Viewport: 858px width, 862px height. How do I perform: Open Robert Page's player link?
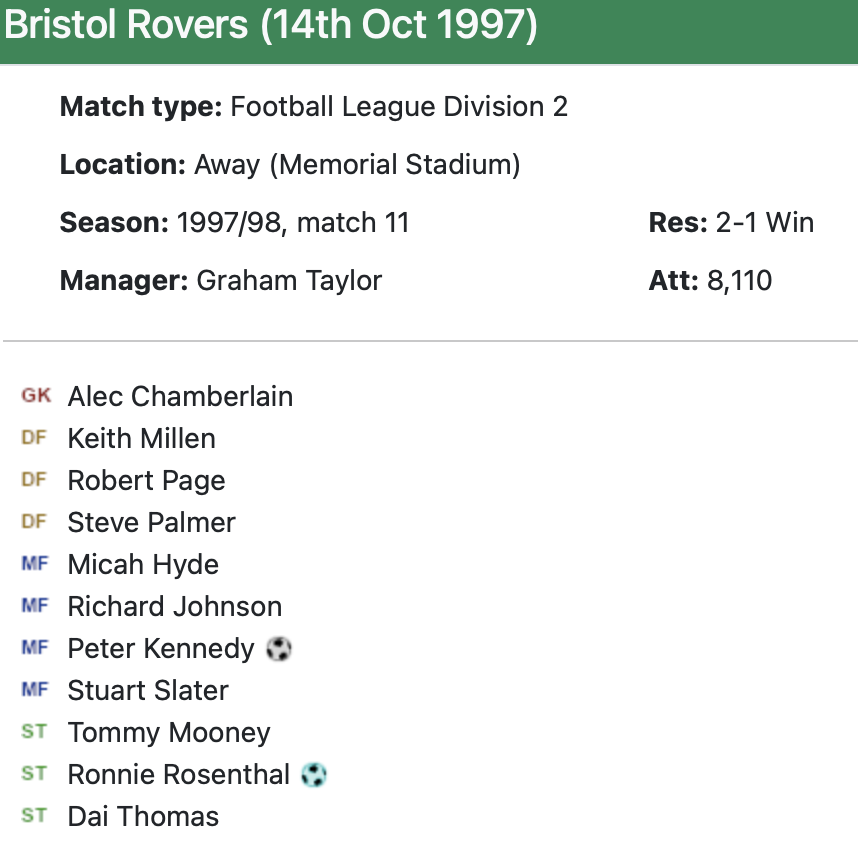tap(146, 480)
